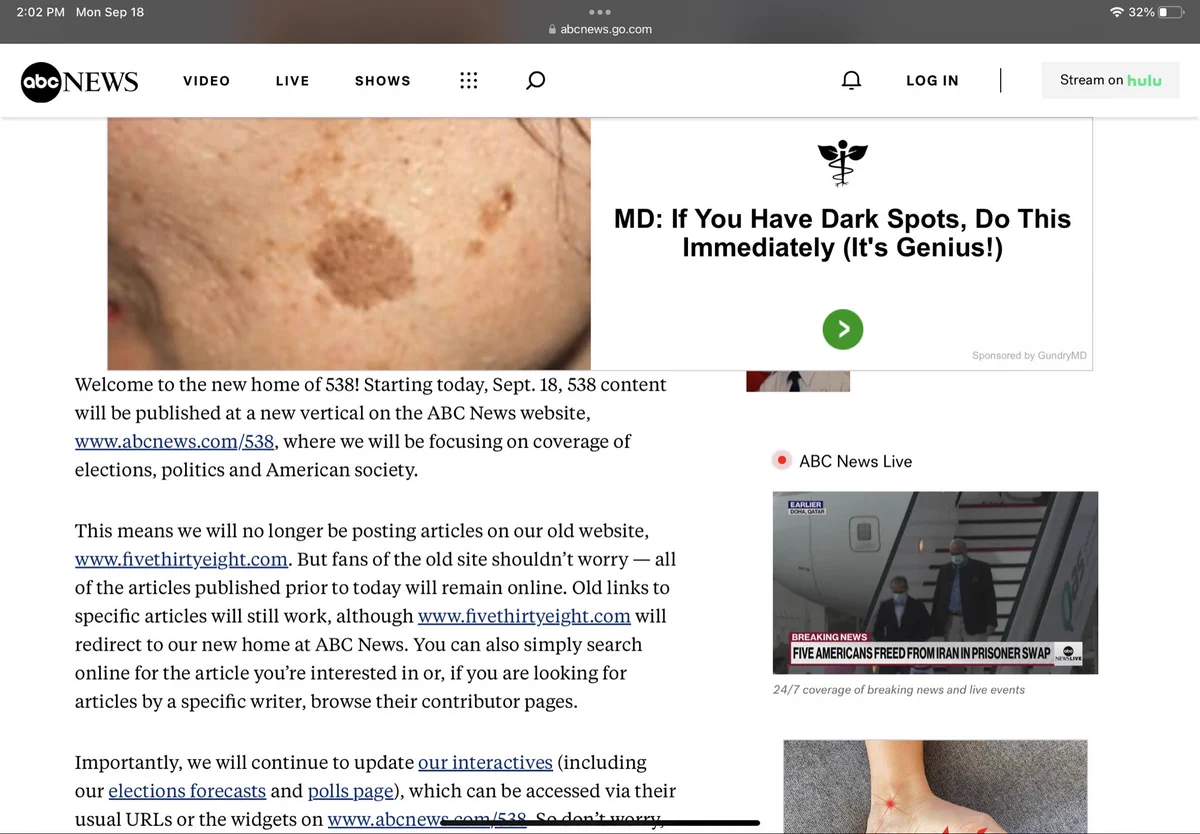
Task: Open the www.fivethirtyeight.com link after old website
Action: tap(181, 559)
